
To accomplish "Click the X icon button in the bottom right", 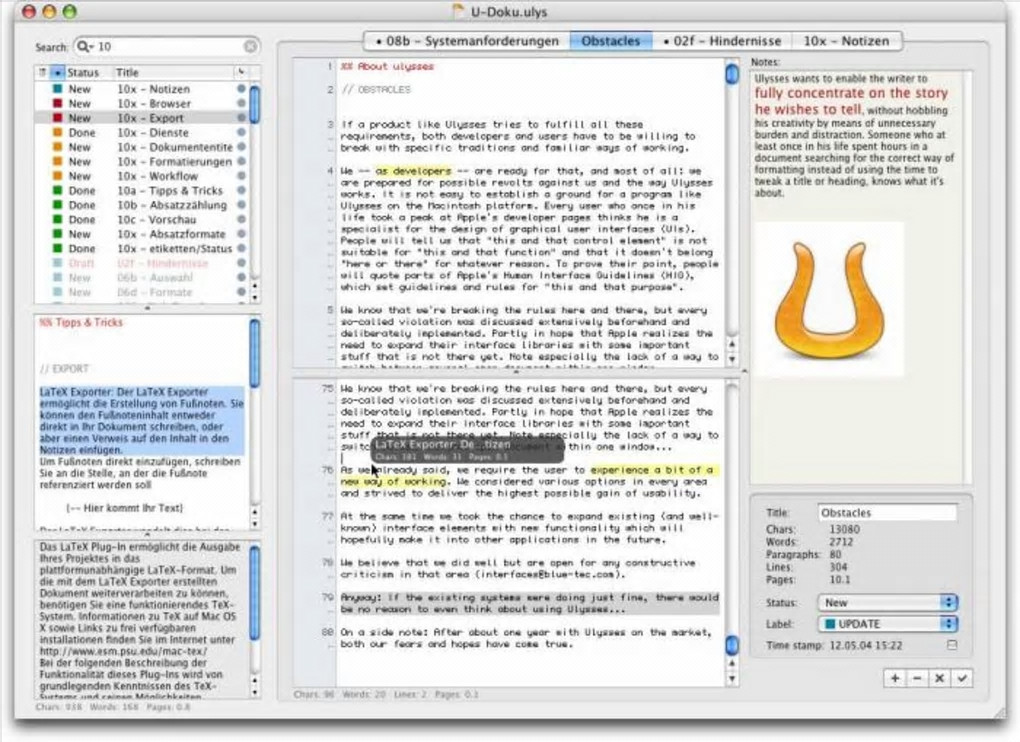I will (x=939, y=678).
